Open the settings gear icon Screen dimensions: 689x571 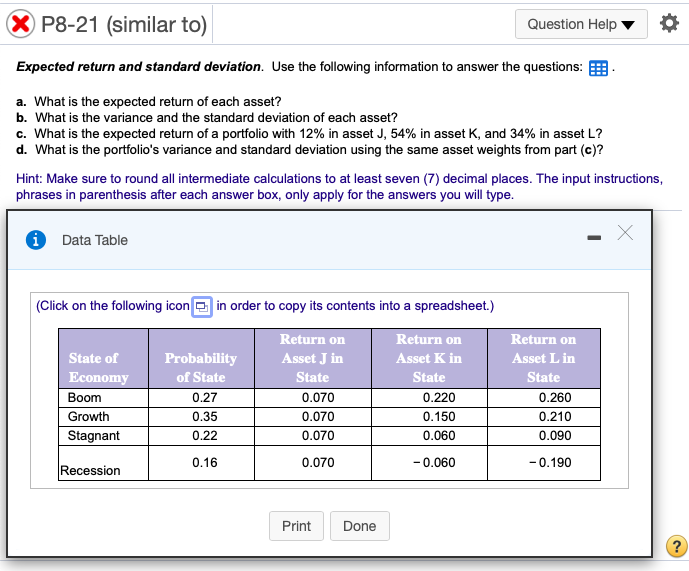point(669,23)
